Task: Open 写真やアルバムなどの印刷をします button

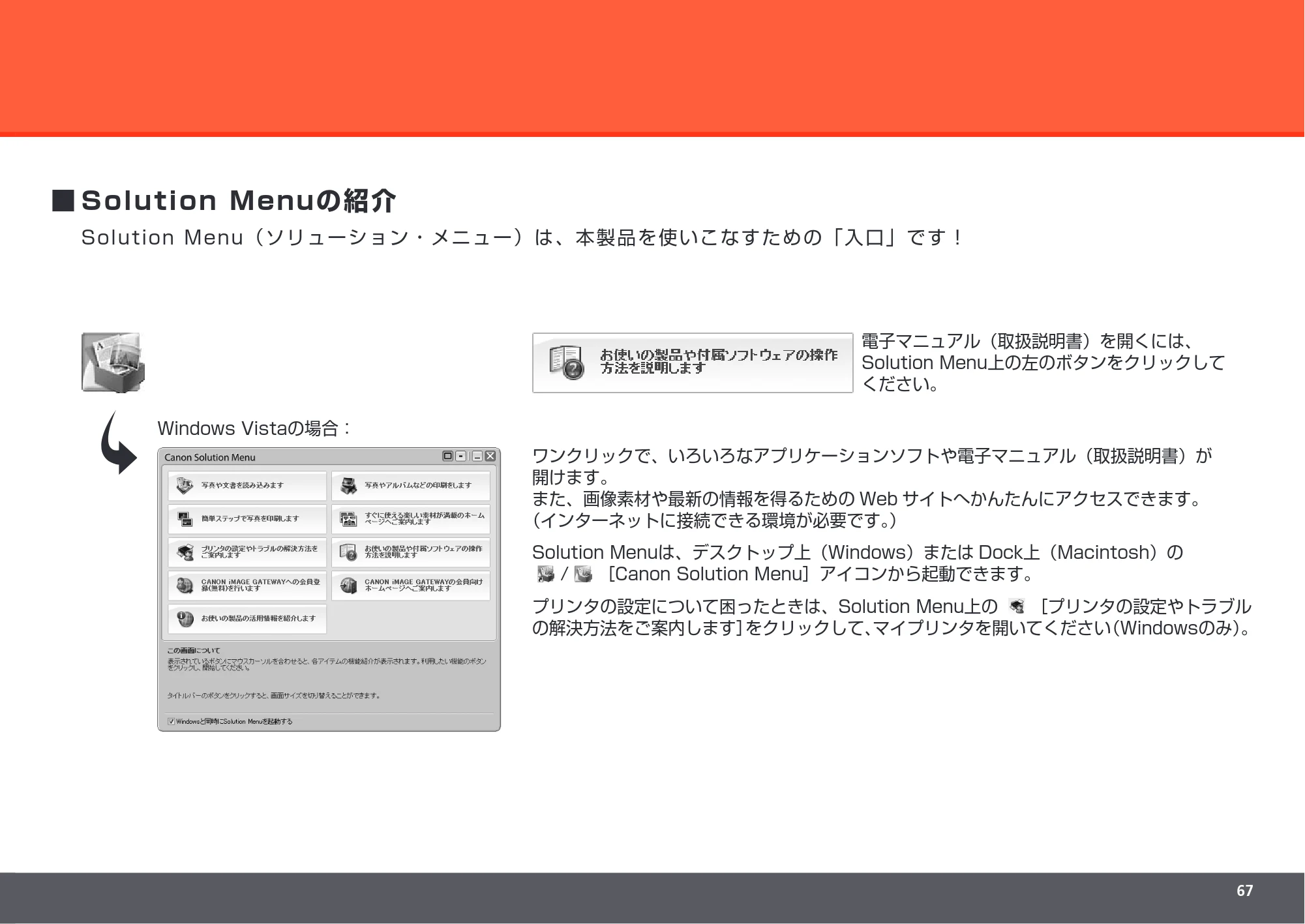Action: click(x=411, y=486)
